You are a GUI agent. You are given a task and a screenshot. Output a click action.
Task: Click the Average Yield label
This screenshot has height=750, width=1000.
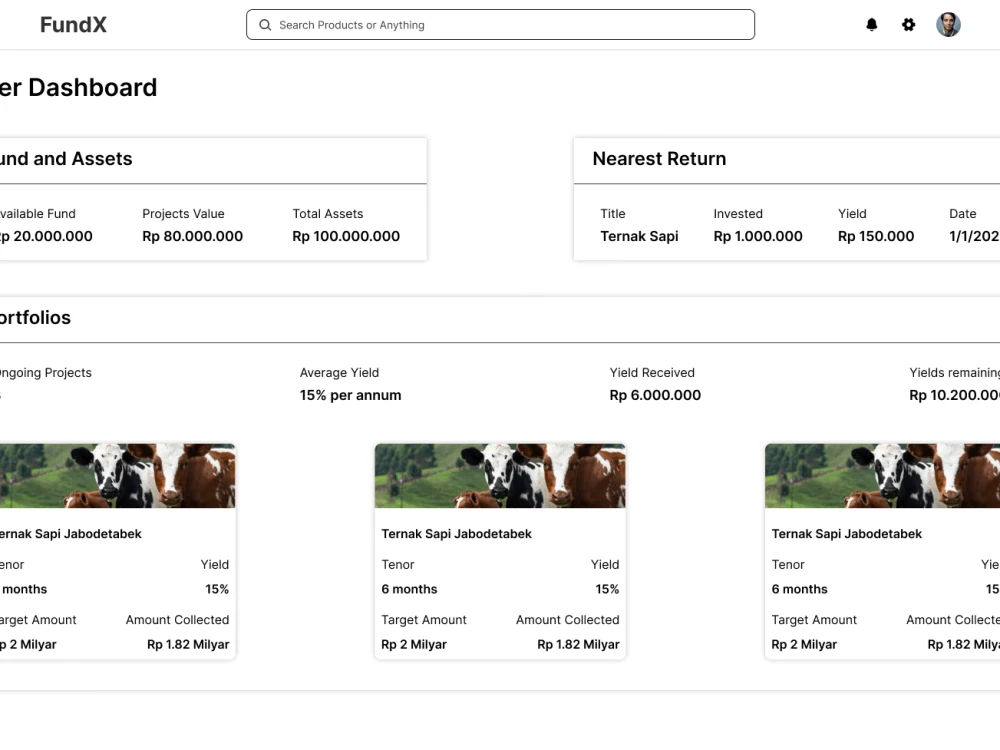[339, 372]
